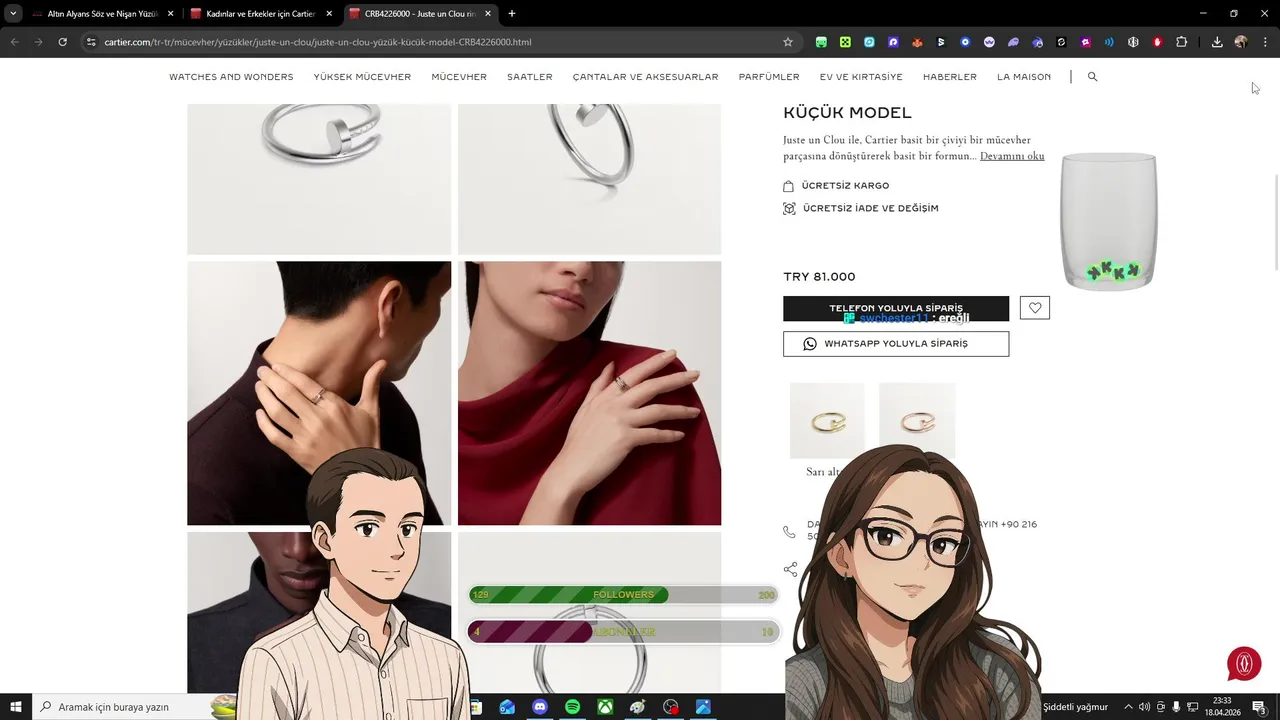The width and height of the screenshot is (1280, 720).
Task: Select the rose gold ring variant thumbnail
Action: (x=917, y=421)
